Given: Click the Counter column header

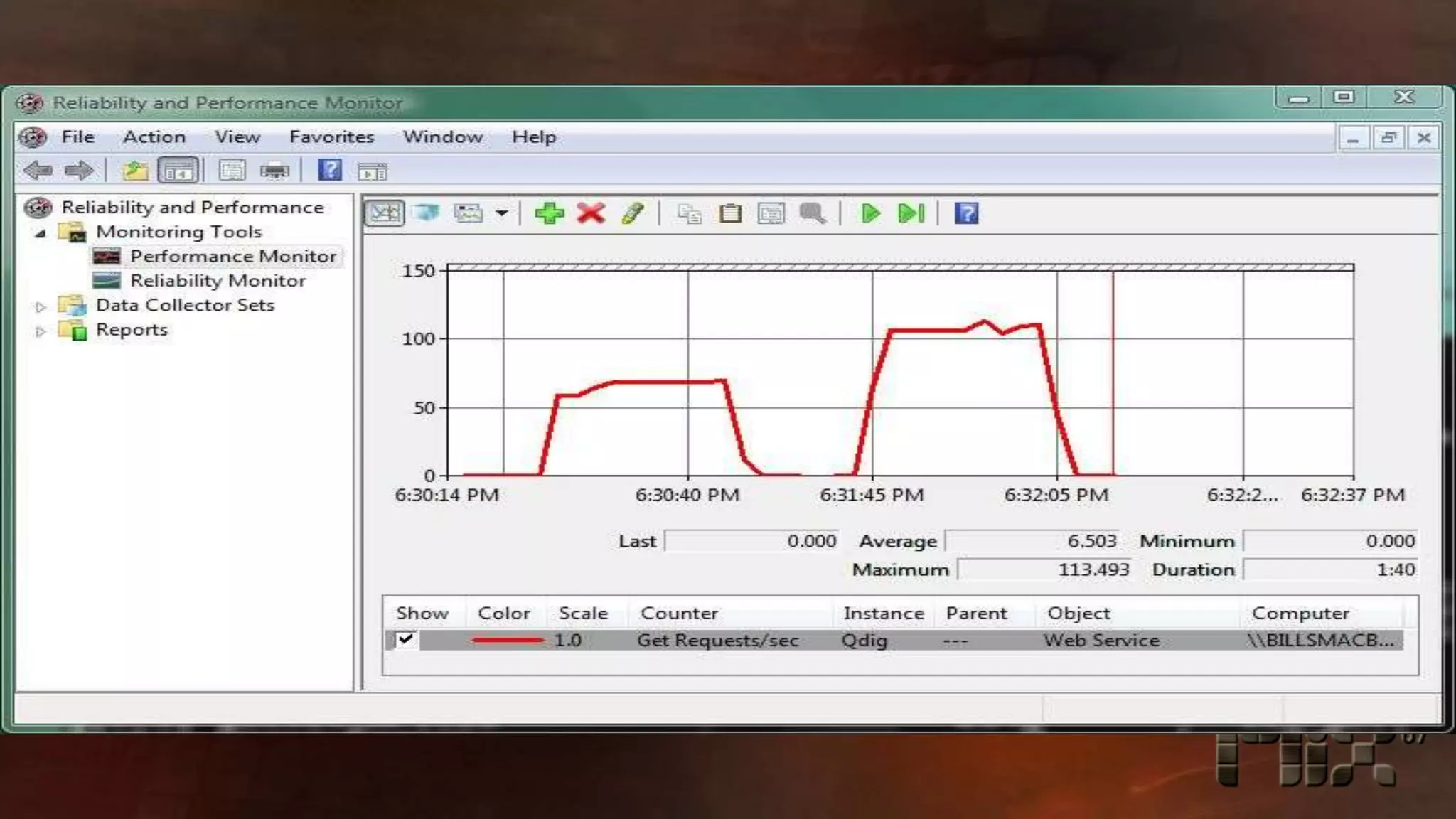Looking at the screenshot, I should (679, 613).
